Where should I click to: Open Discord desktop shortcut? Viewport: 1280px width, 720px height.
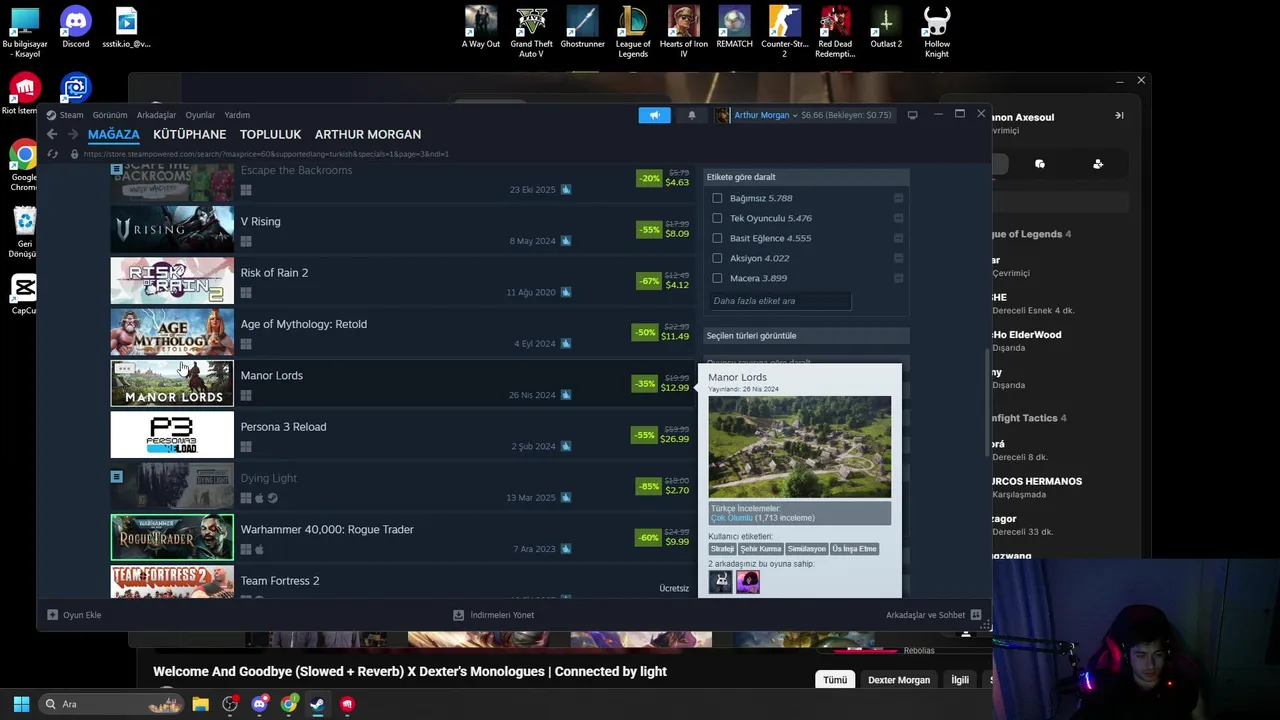click(75, 28)
